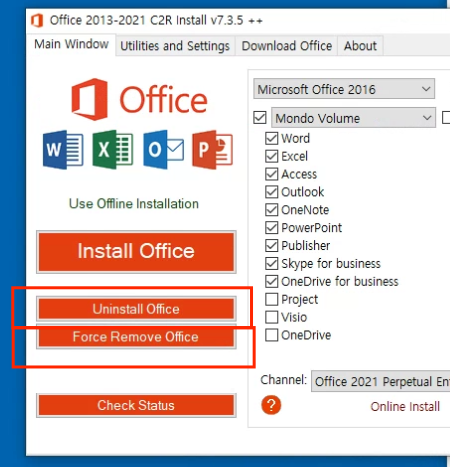The image size is (450, 467).
Task: Click the window title Office 2013-2021 C2R Install
Action: (156, 21)
